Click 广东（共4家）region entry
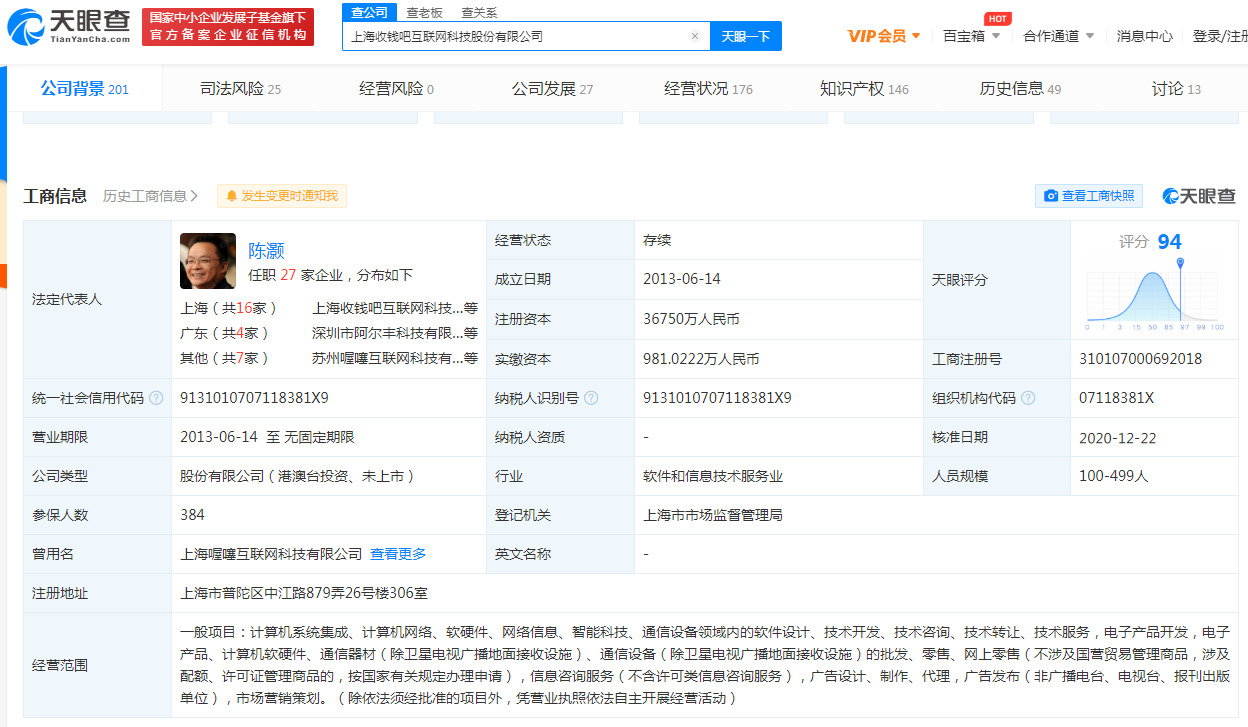This screenshot has width=1248, height=727. [226, 333]
